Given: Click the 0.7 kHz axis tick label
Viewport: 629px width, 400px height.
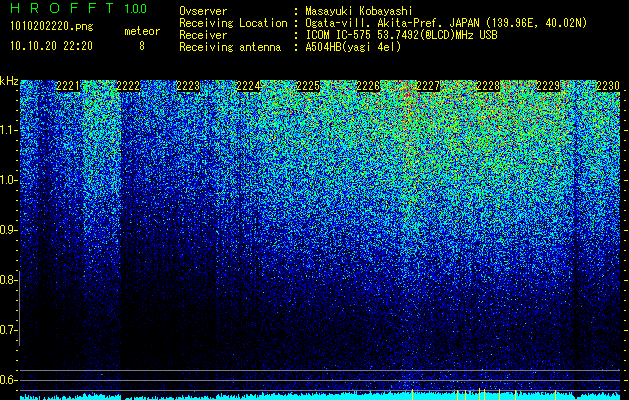Looking at the screenshot, I should pyautogui.click(x=8, y=330).
